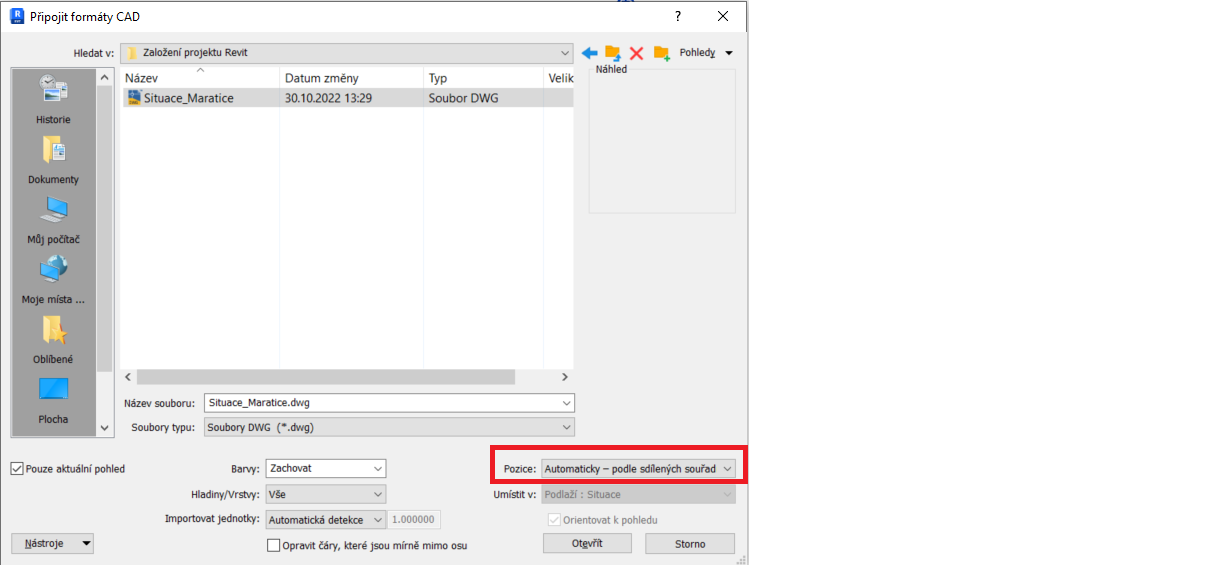Image resolution: width=1225 pixels, height=582 pixels.
Task: Open the Pohledy views menu
Action: (x=706, y=53)
